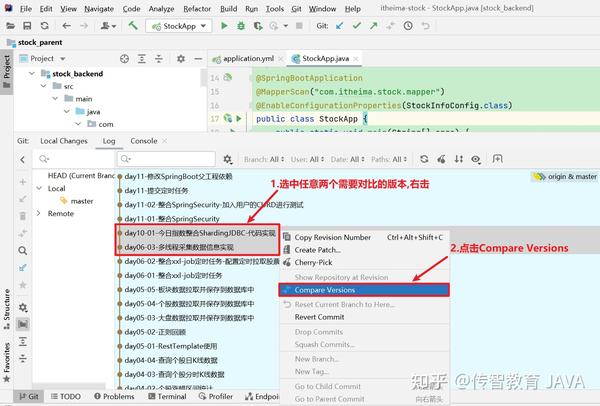Expand the Remote branches node
Screen dimensions: 600x406
coord(39,213)
